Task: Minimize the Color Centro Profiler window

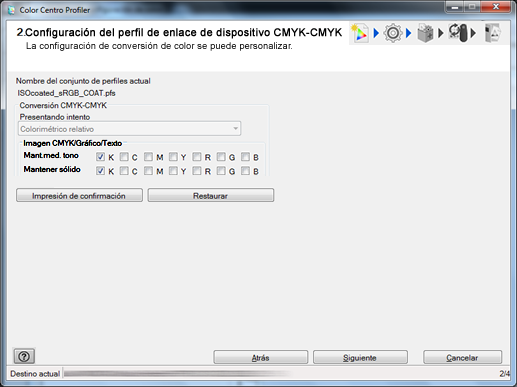Action: pyautogui.click(x=455, y=7)
